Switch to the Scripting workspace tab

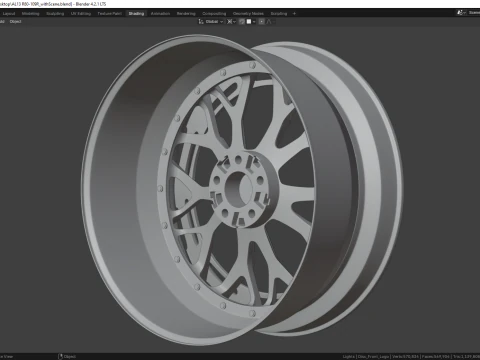(x=279, y=14)
